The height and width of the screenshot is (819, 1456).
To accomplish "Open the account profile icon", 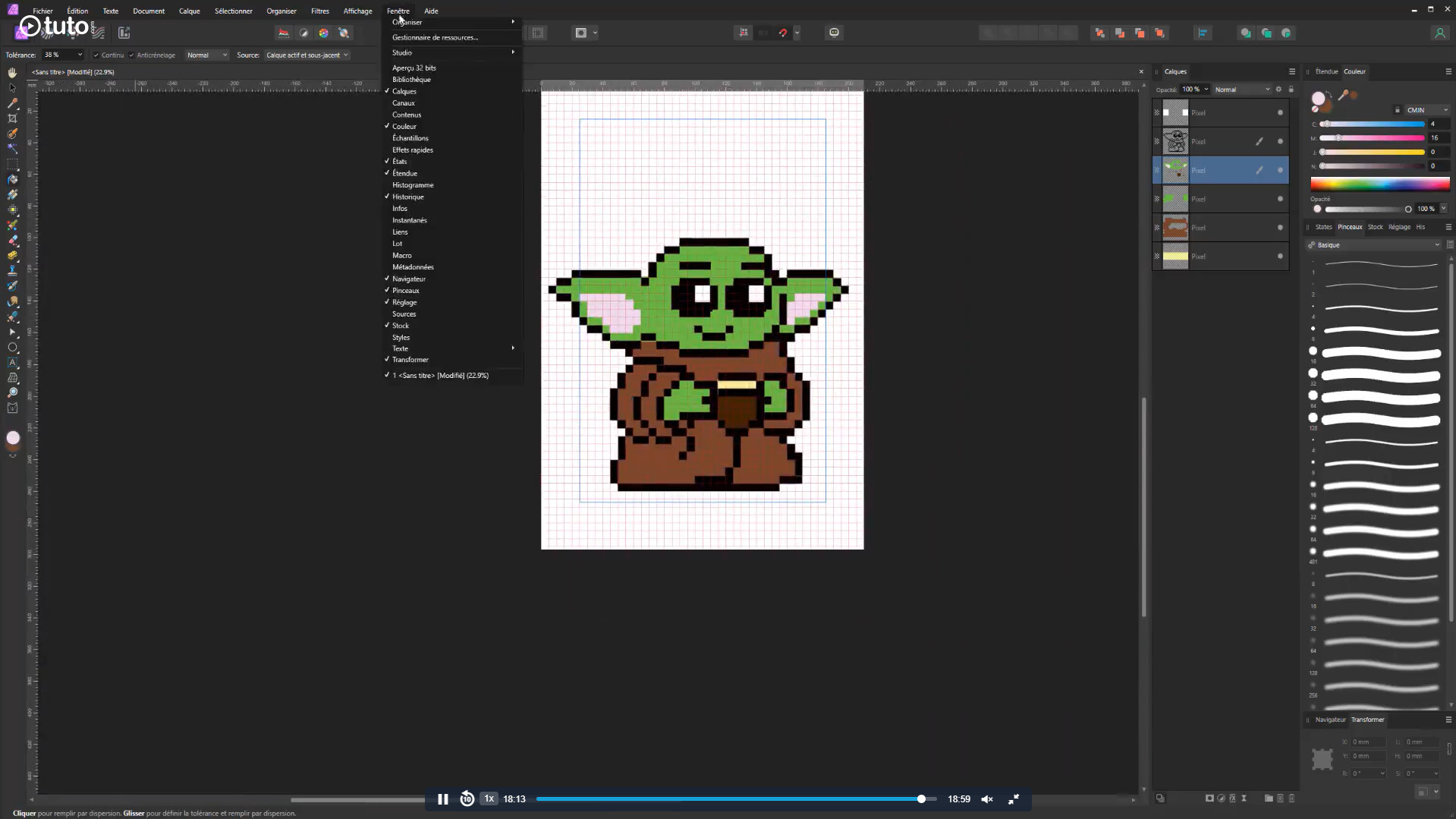I will point(1439,33).
